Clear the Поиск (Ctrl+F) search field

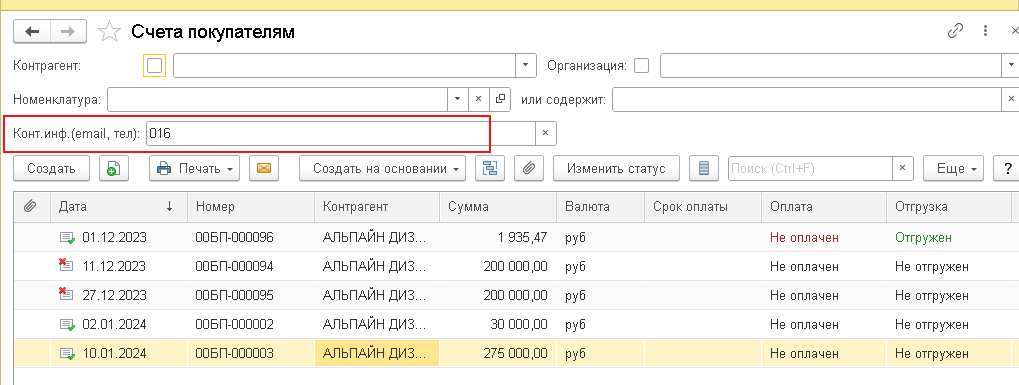[x=902, y=168]
